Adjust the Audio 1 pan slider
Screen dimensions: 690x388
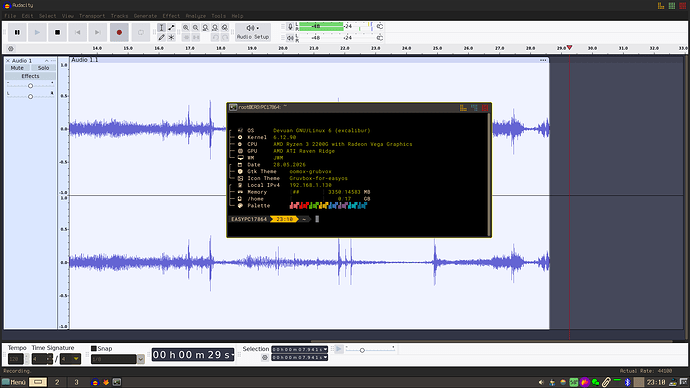30,96
